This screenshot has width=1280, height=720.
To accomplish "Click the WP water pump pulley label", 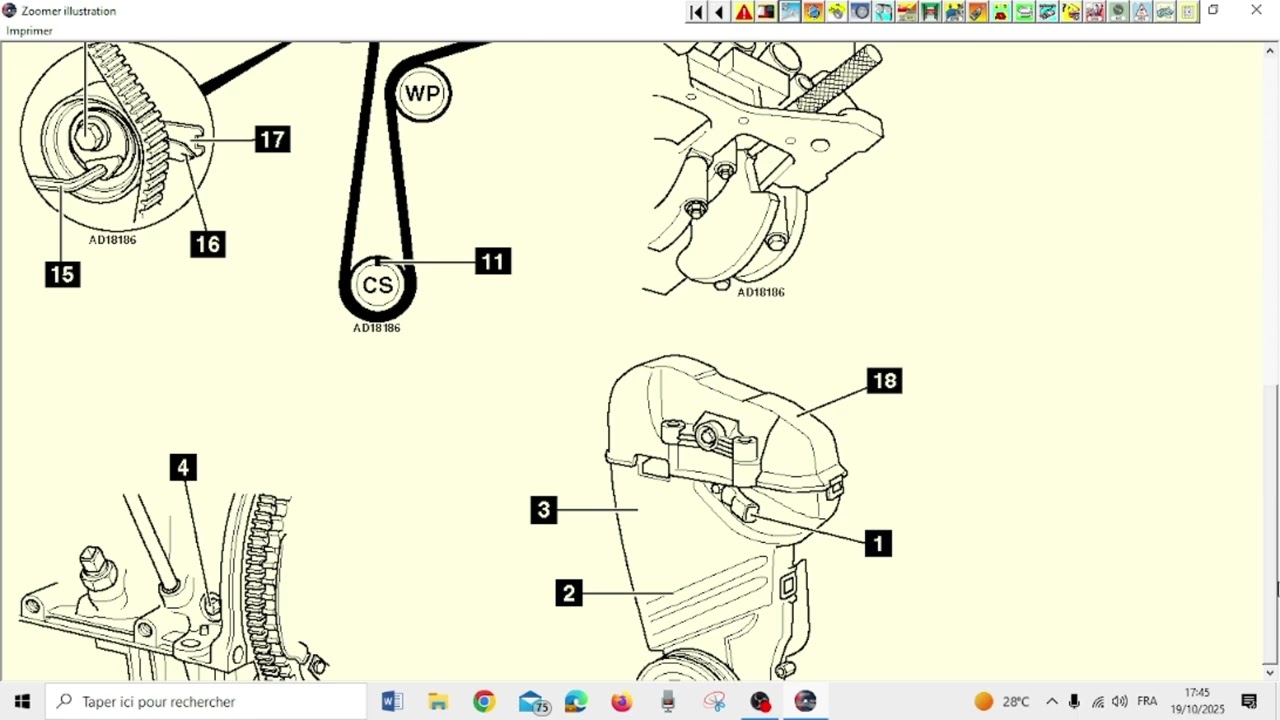I will click(422, 94).
